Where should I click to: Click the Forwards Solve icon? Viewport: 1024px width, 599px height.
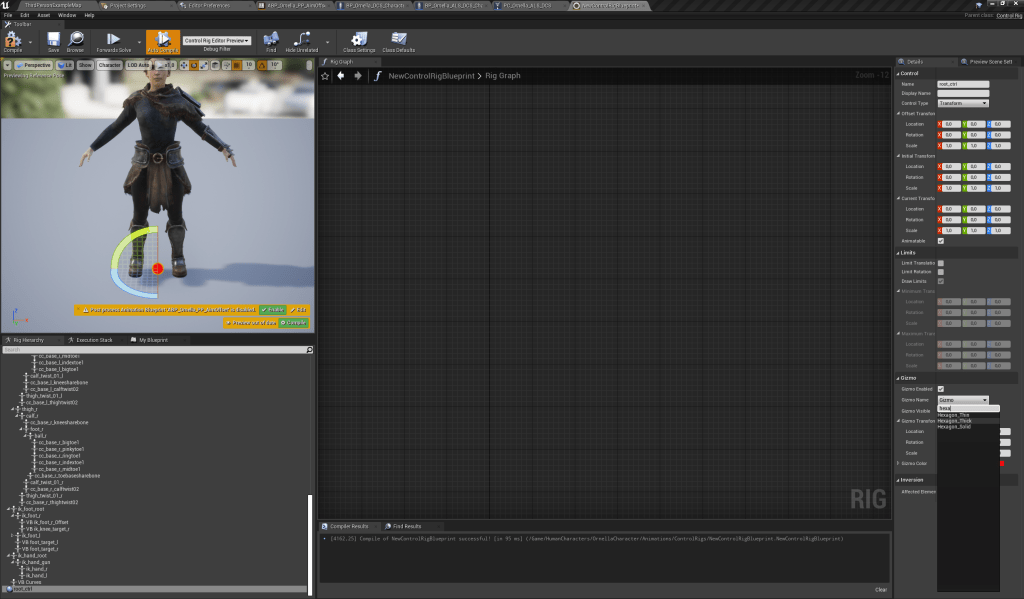pos(113,41)
